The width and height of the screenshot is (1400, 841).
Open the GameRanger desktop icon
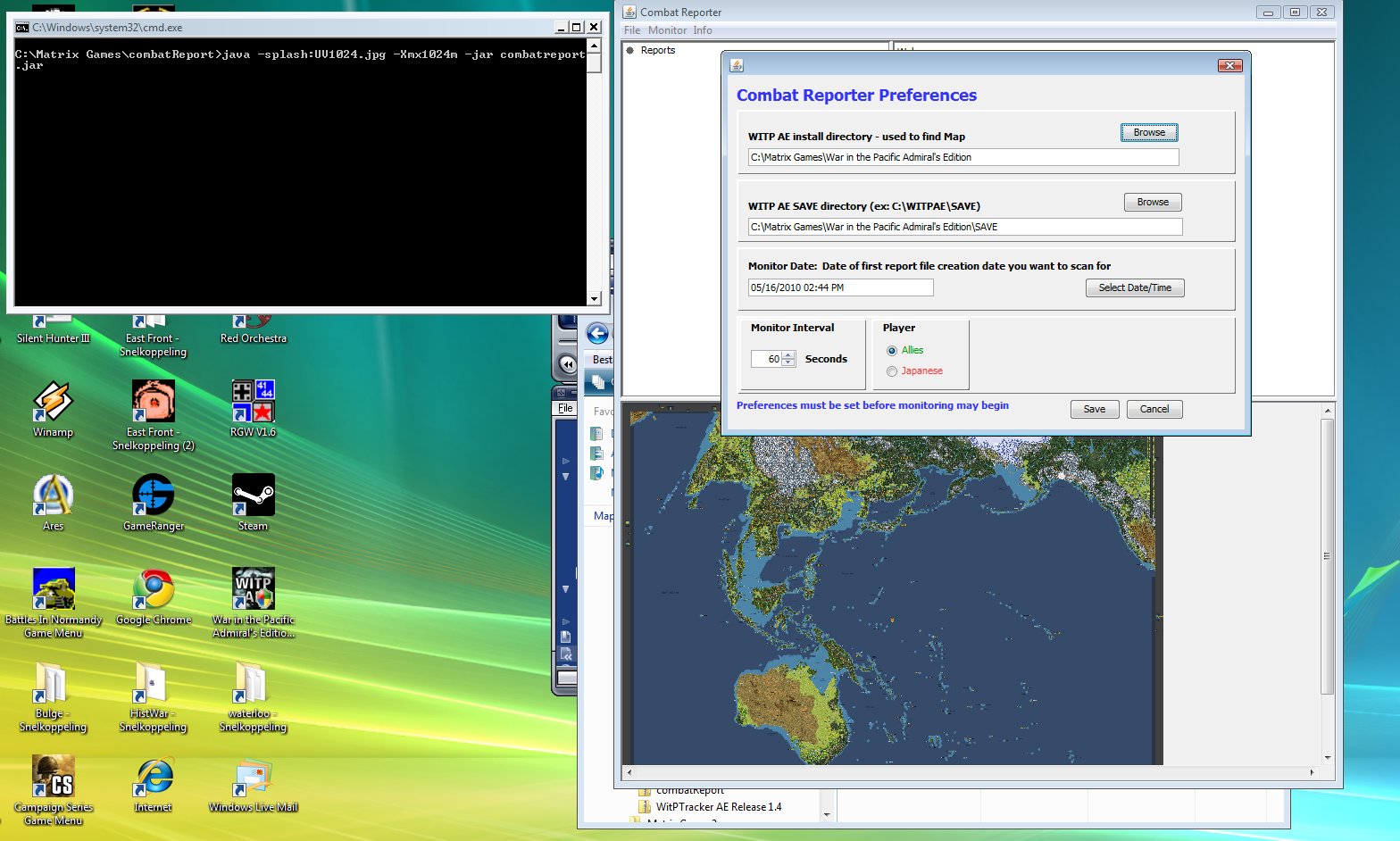pos(153,495)
